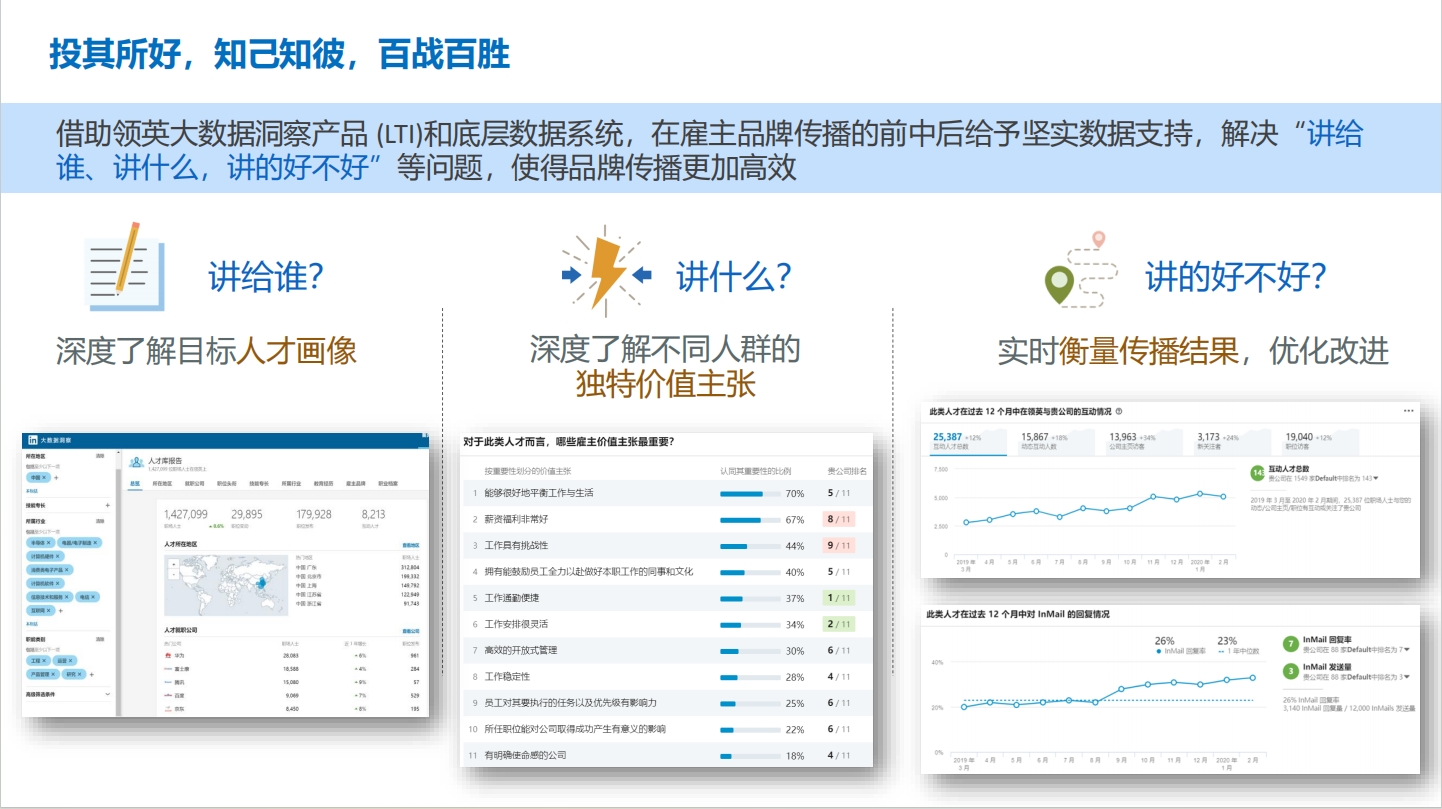Click the green rank badge for InMail 回复率
The height and width of the screenshot is (809, 1442).
pyautogui.click(x=1291, y=644)
